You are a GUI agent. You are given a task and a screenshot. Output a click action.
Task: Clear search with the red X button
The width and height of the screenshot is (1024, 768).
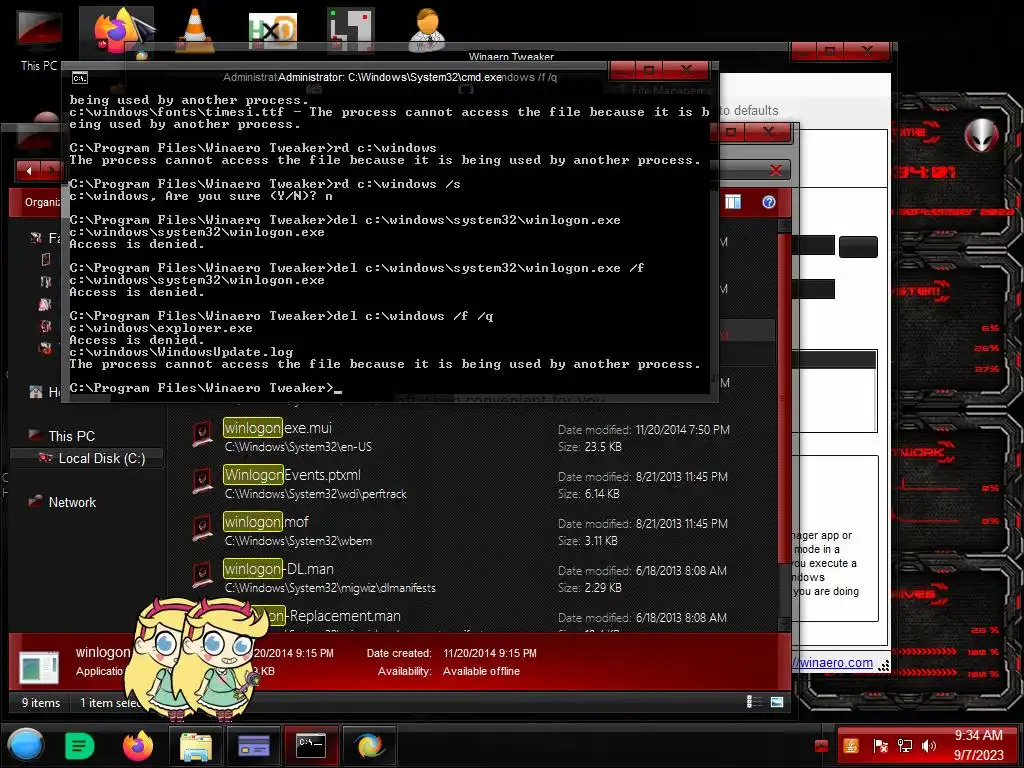(776, 170)
